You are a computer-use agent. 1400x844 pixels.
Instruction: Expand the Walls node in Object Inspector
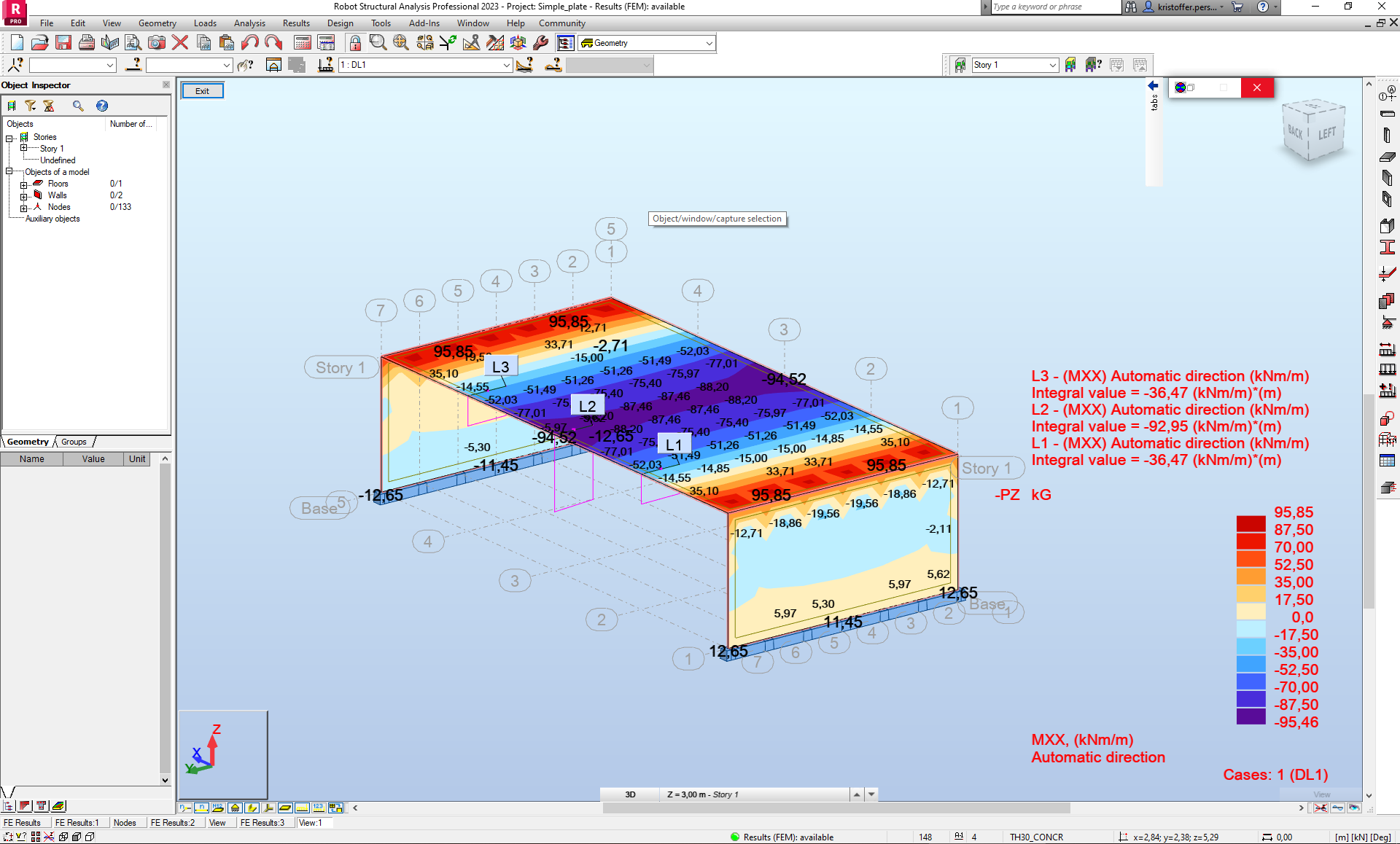coord(26,195)
